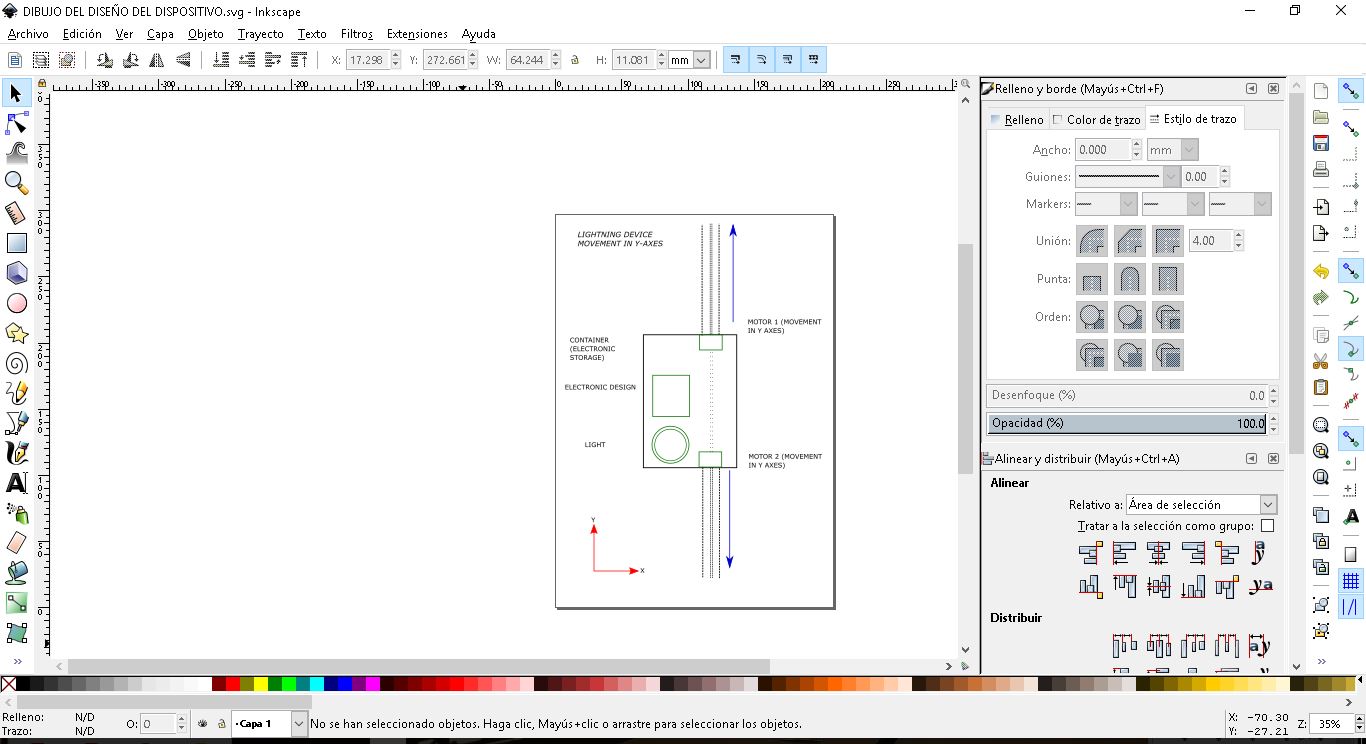Pick the Star and polygon tool
The image size is (1366, 744).
tap(16, 333)
